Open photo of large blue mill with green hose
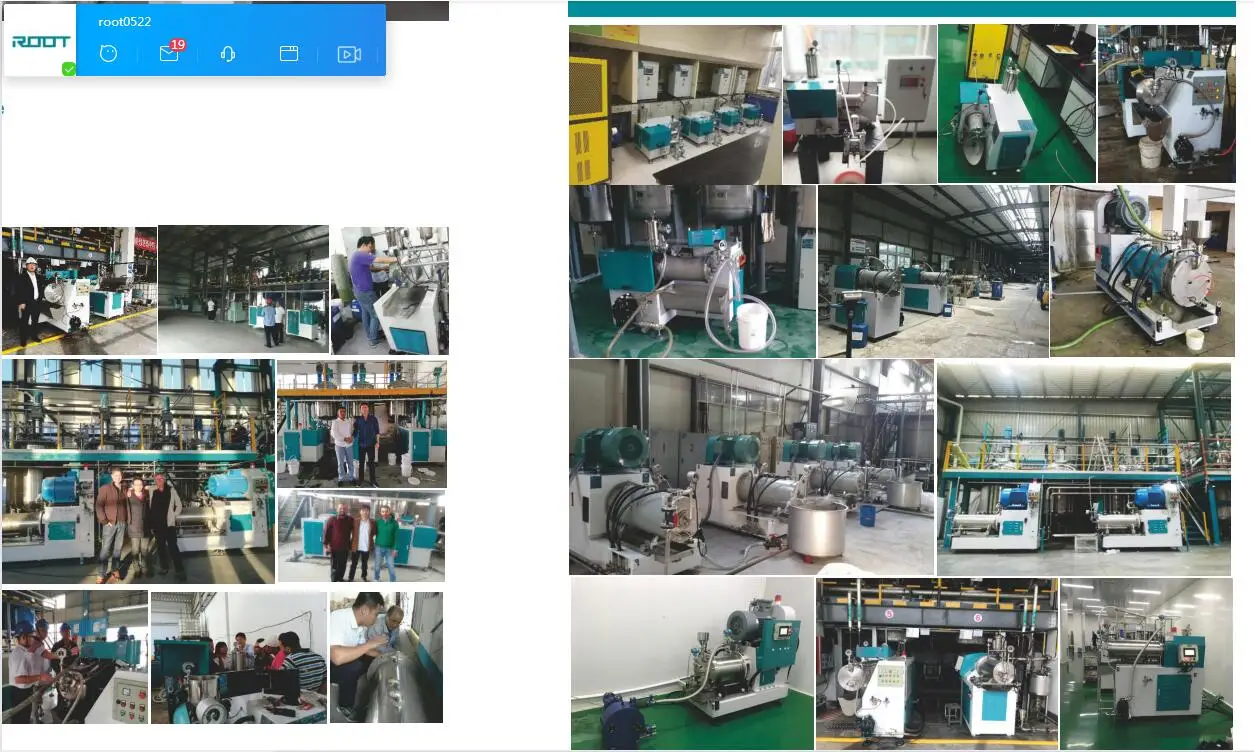Viewport: 1254px width, 752px height. click(1142, 271)
